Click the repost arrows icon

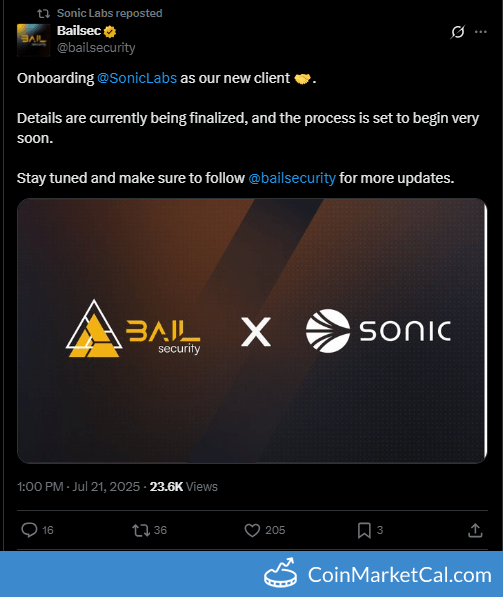(141, 530)
